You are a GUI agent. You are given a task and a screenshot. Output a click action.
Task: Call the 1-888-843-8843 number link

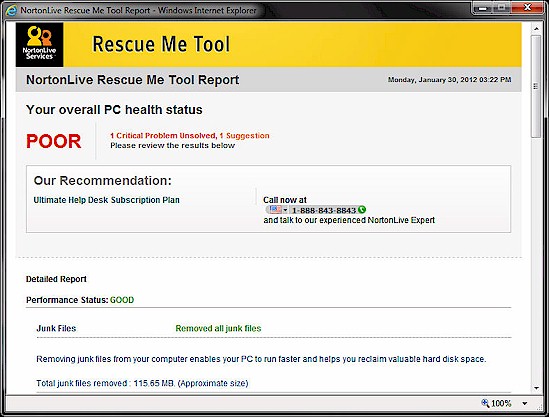pos(324,210)
